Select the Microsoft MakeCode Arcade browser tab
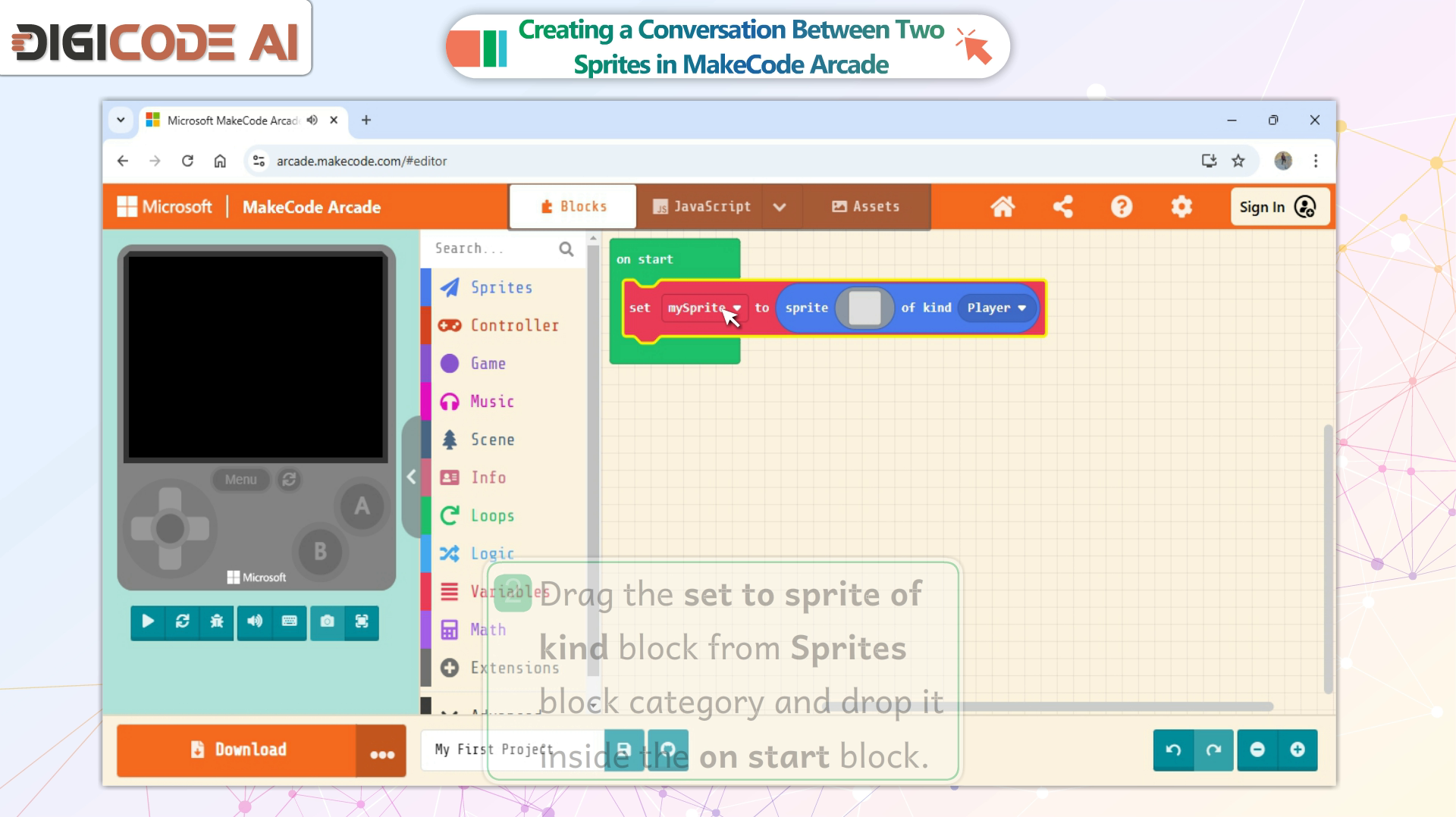This screenshot has height=817, width=1456. coord(232,121)
